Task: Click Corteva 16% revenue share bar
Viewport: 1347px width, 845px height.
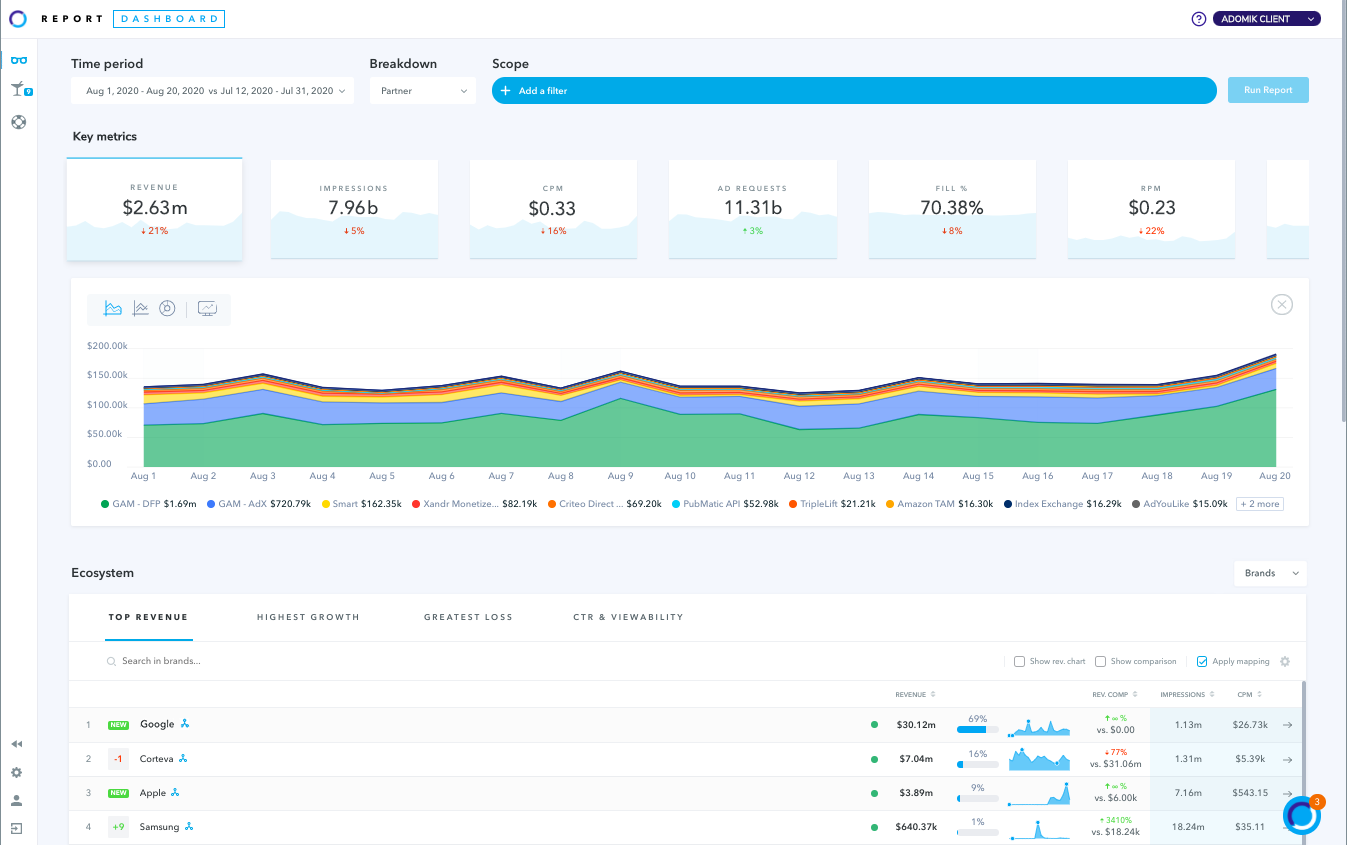Action: point(978,764)
